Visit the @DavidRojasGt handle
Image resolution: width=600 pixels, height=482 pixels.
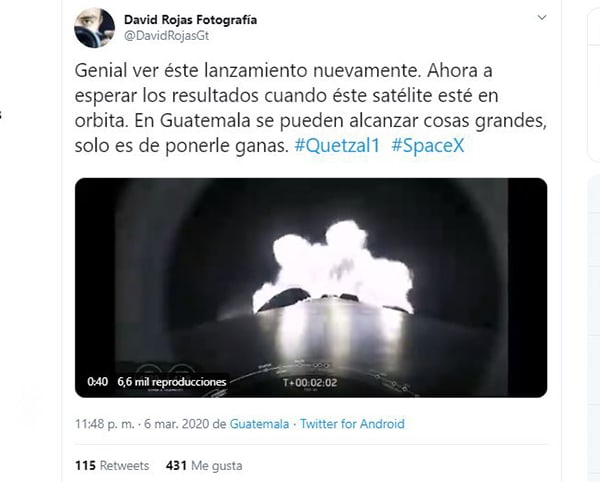tap(166, 36)
